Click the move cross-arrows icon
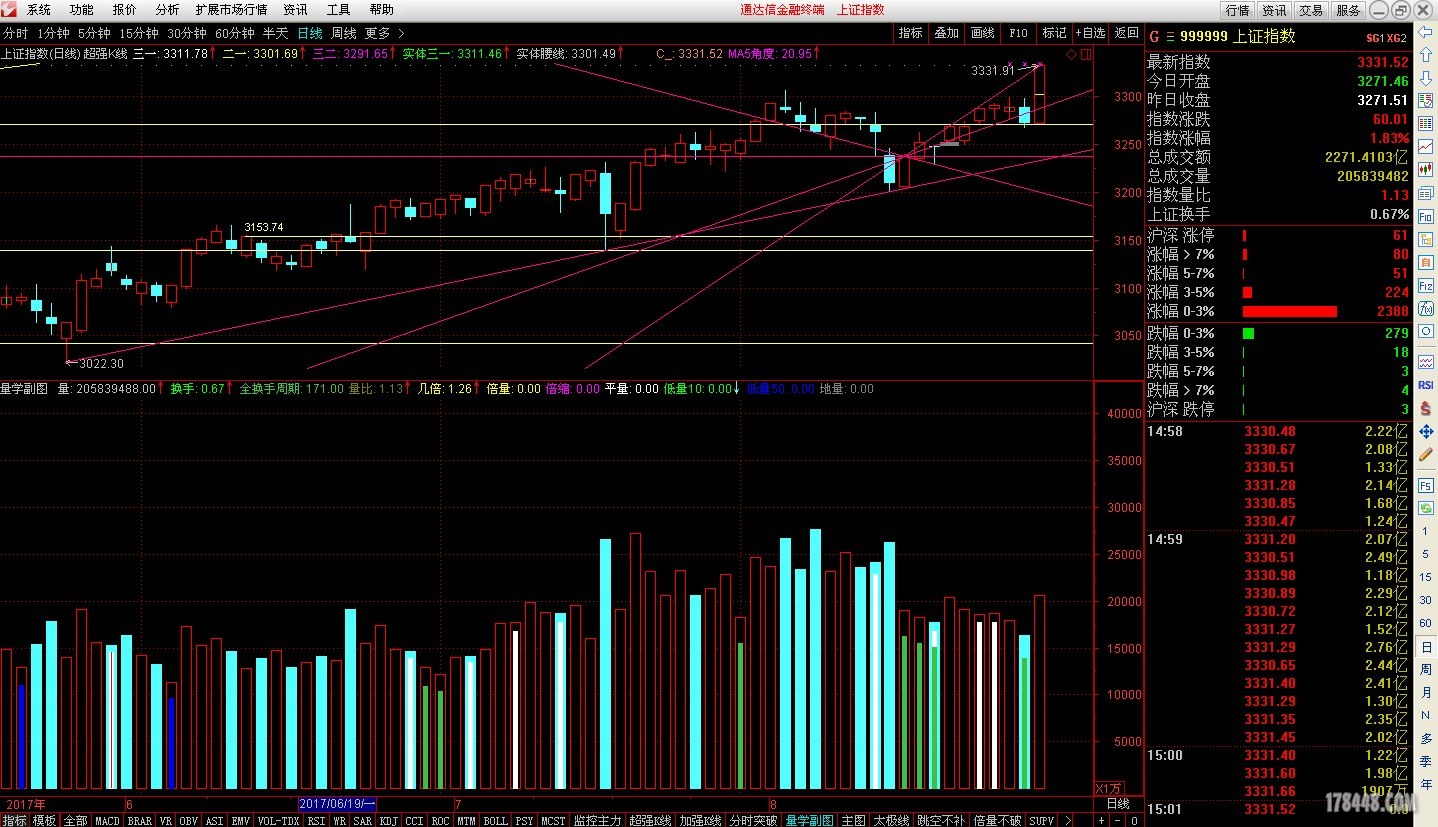Screen dimensions: 1438x827 1425,431
